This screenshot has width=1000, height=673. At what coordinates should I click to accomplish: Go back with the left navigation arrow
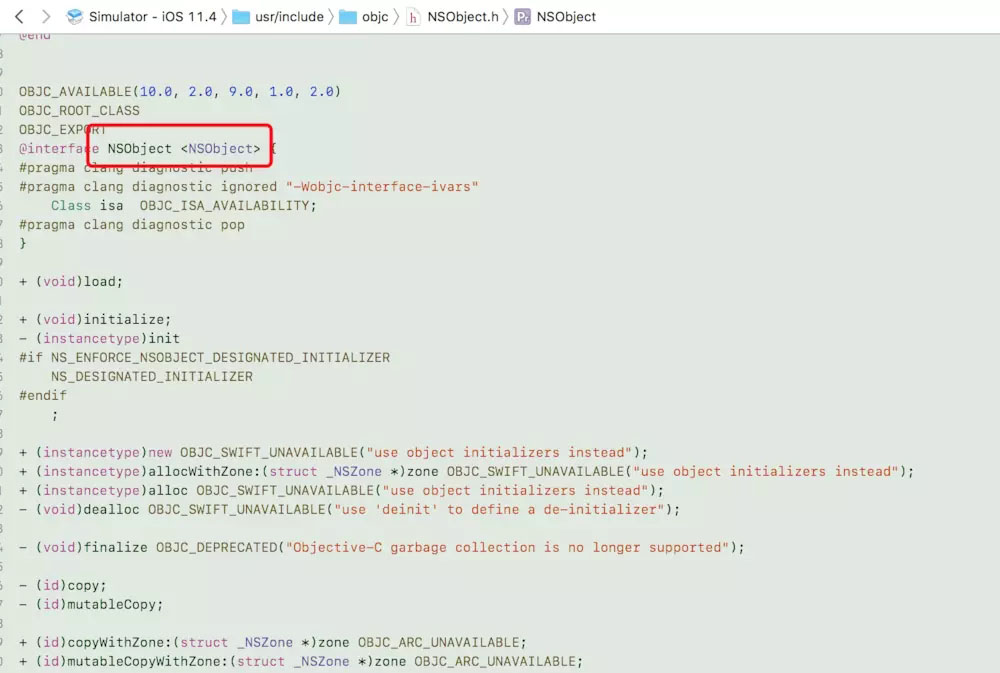click(x=19, y=17)
